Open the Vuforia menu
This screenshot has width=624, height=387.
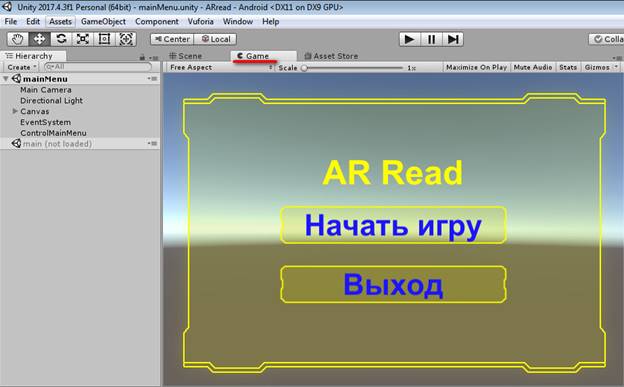[x=201, y=22]
